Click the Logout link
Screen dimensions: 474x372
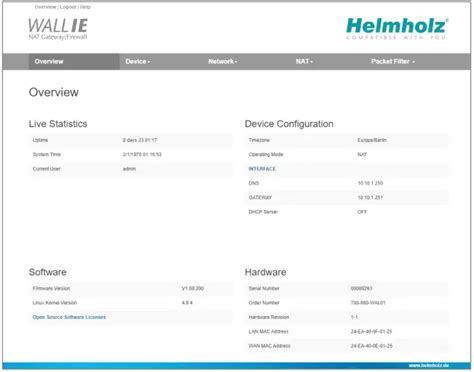pyautogui.click(x=68, y=7)
